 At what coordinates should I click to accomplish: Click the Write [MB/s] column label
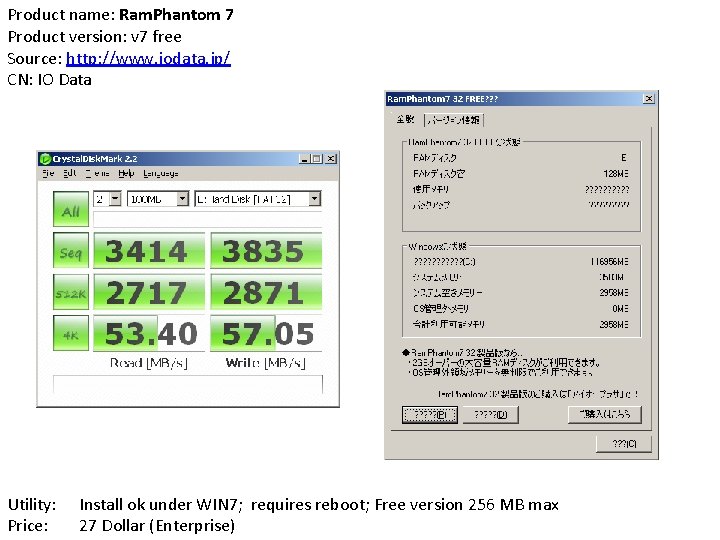tap(266, 363)
